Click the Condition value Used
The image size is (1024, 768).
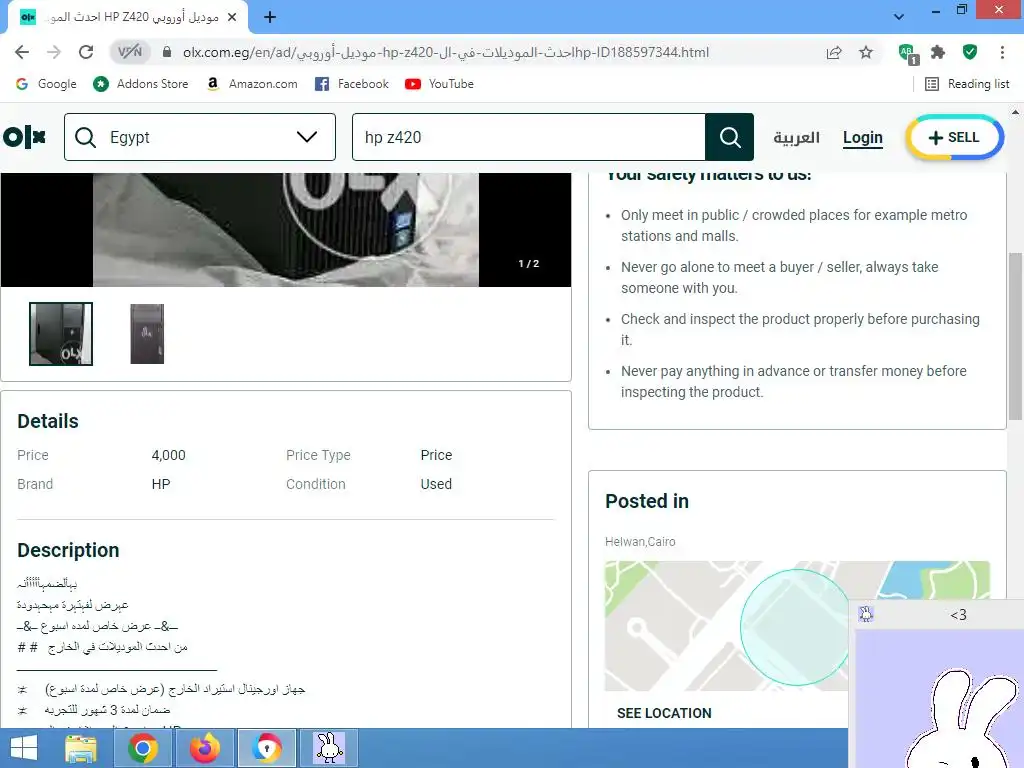436,484
